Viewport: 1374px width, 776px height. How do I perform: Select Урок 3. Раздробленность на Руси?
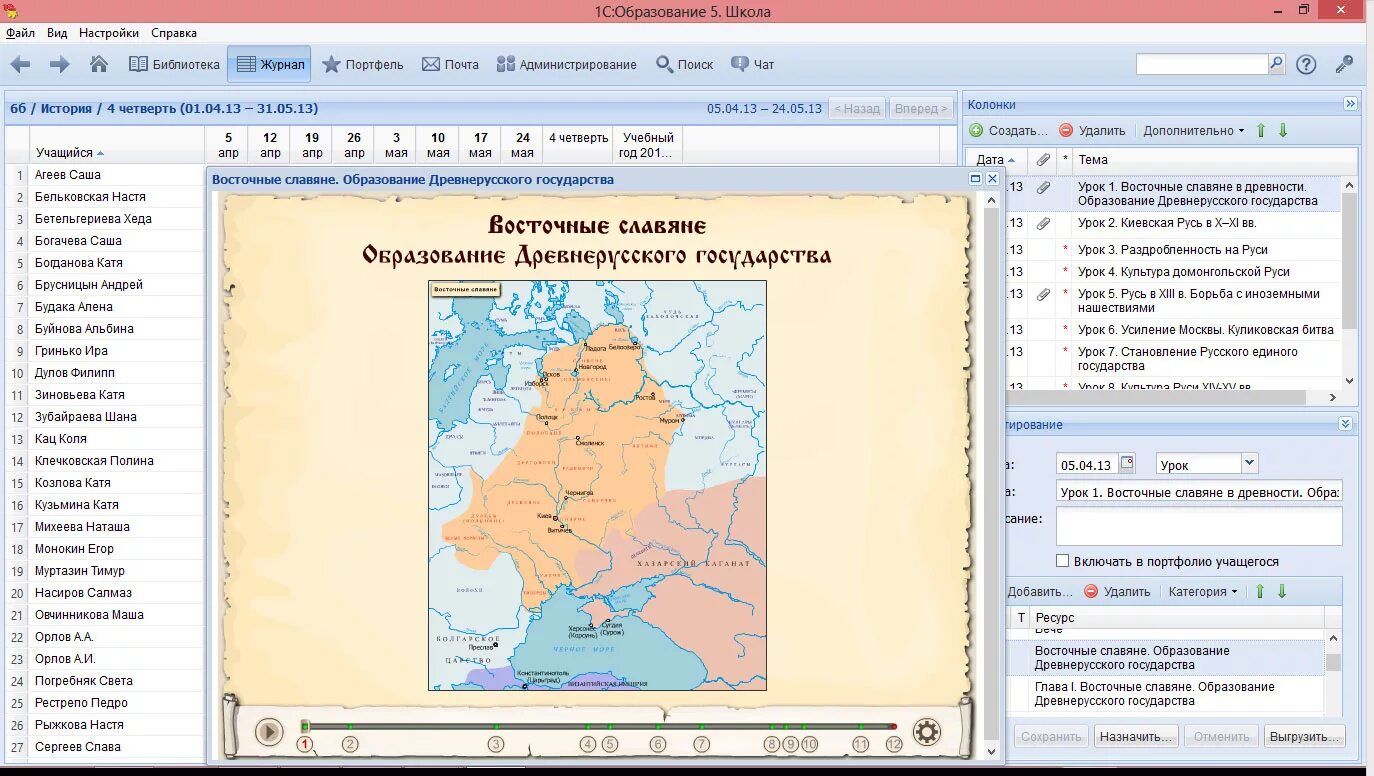(x=1172, y=250)
